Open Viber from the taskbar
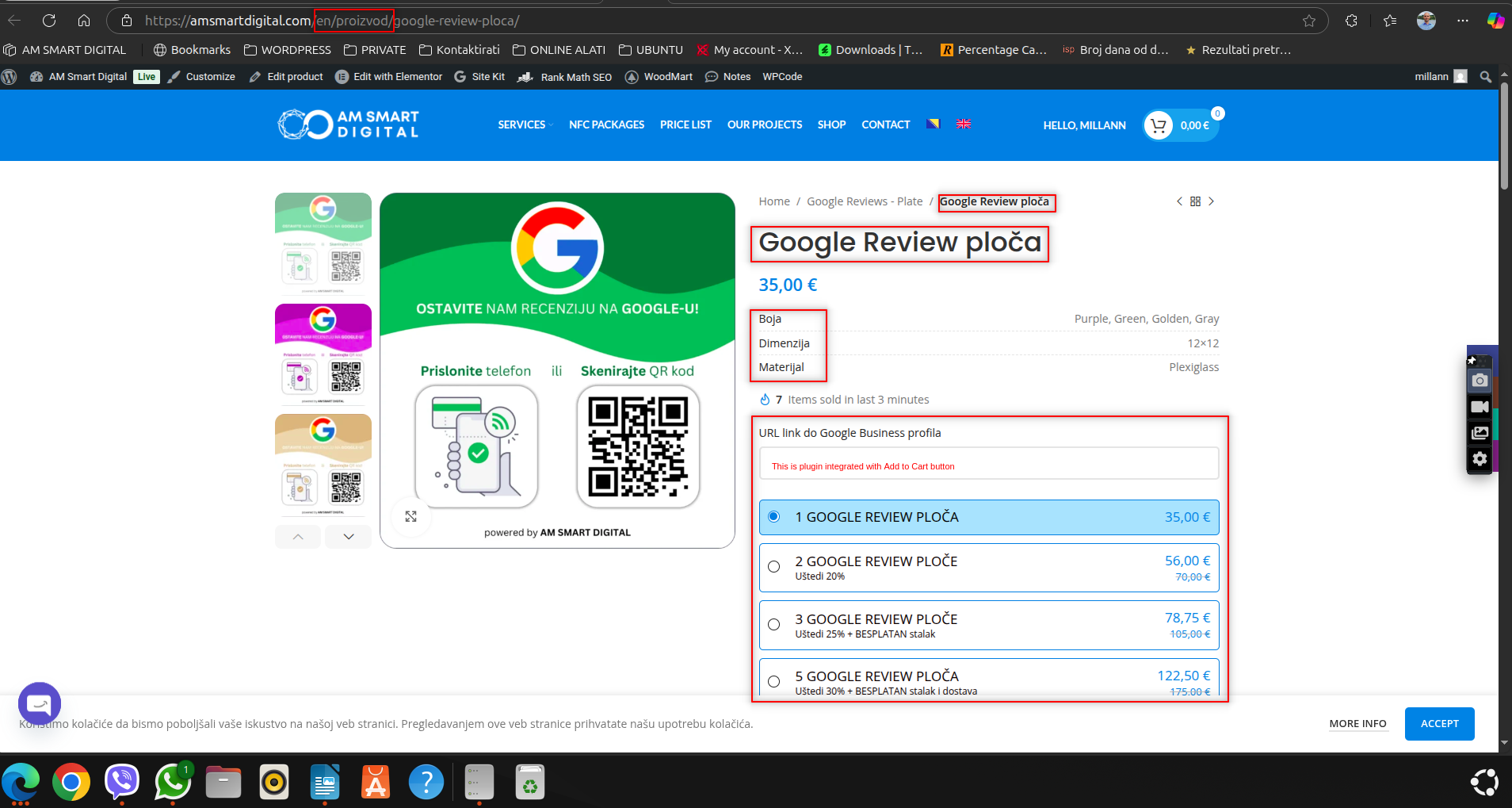 (x=122, y=783)
